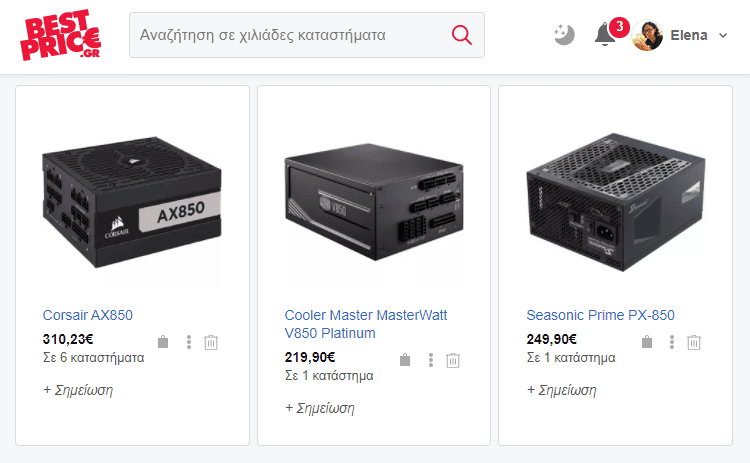Open the three-dot menu for Corsair AX850
Viewport: 750px width, 463px height.
pyautogui.click(x=189, y=342)
